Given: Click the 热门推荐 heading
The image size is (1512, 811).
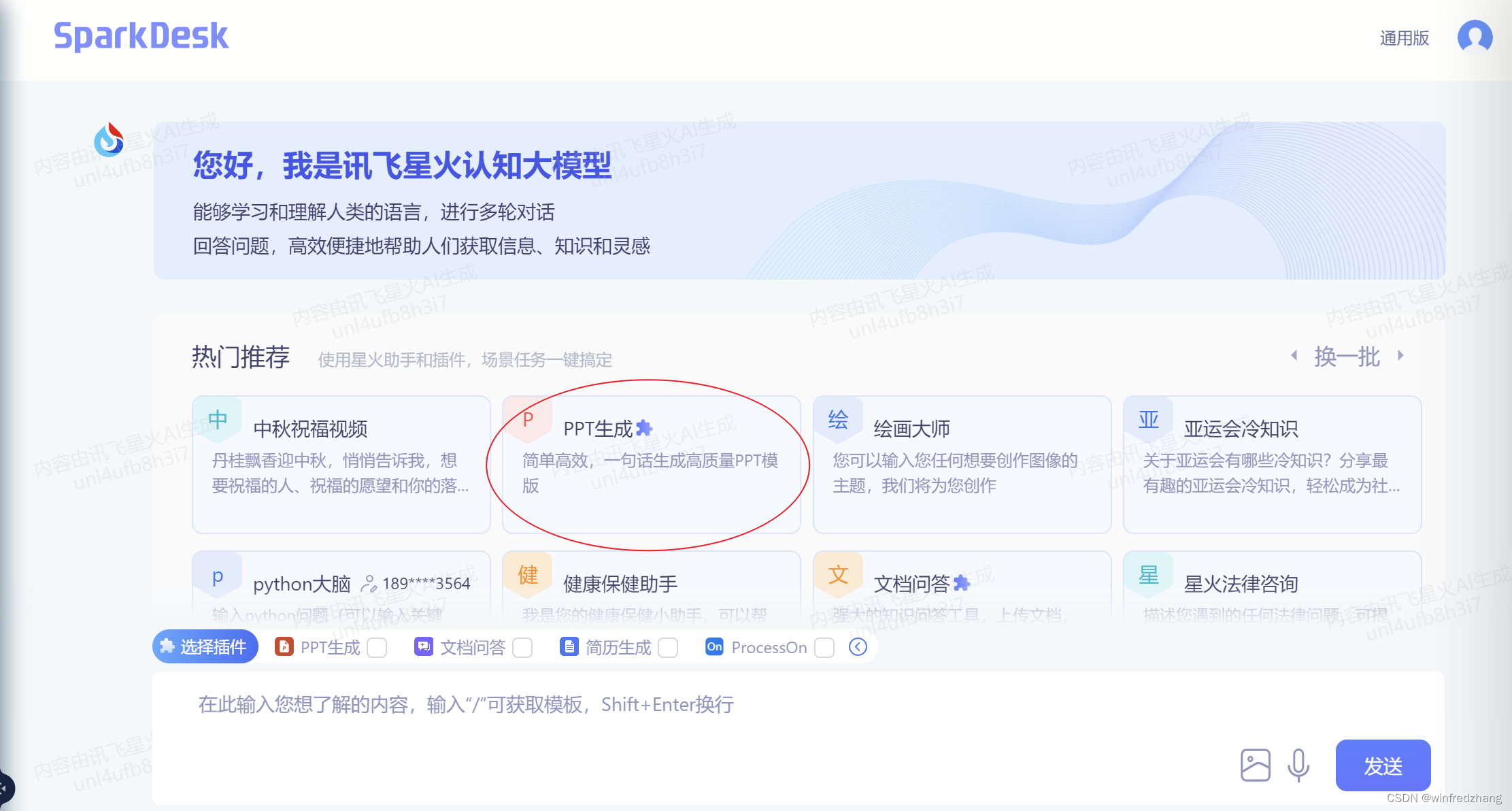Looking at the screenshot, I should [241, 357].
